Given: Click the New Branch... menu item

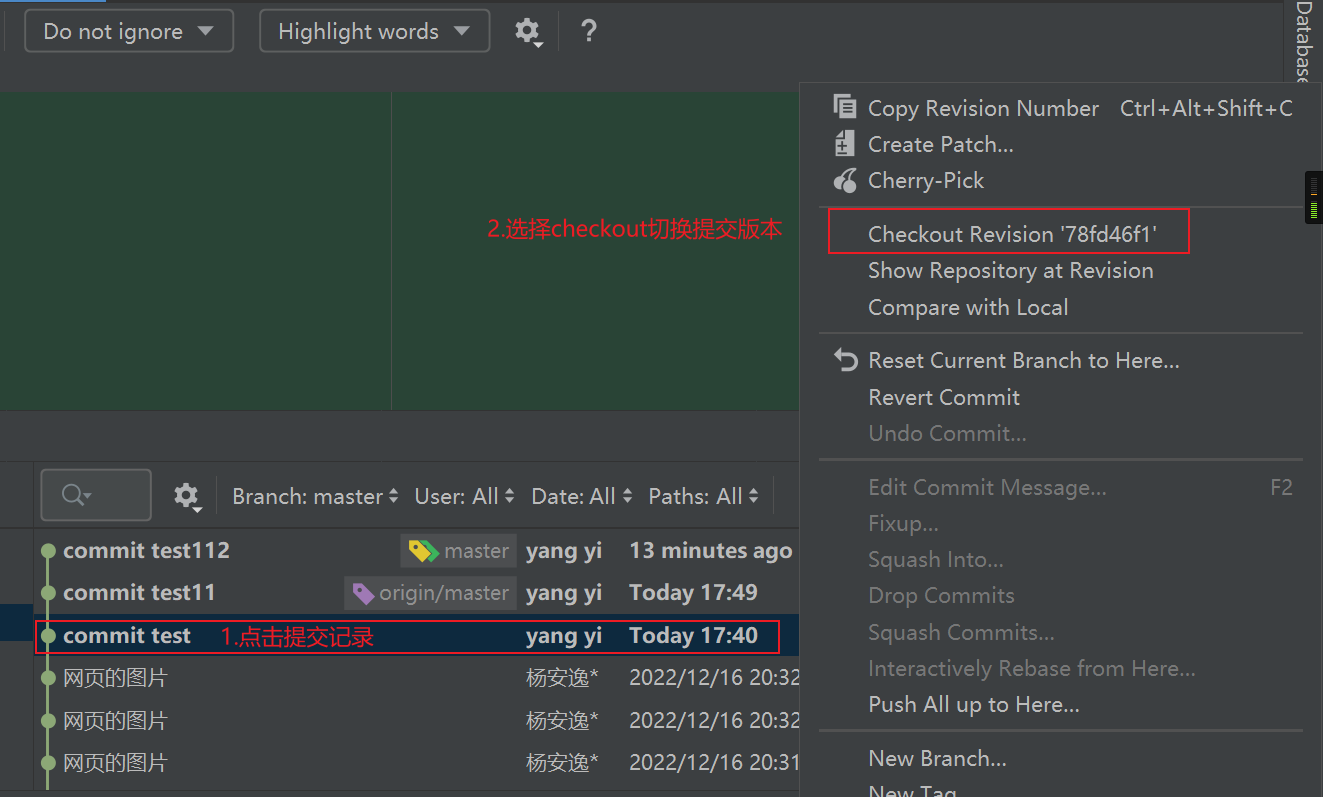Looking at the screenshot, I should click(937, 758).
